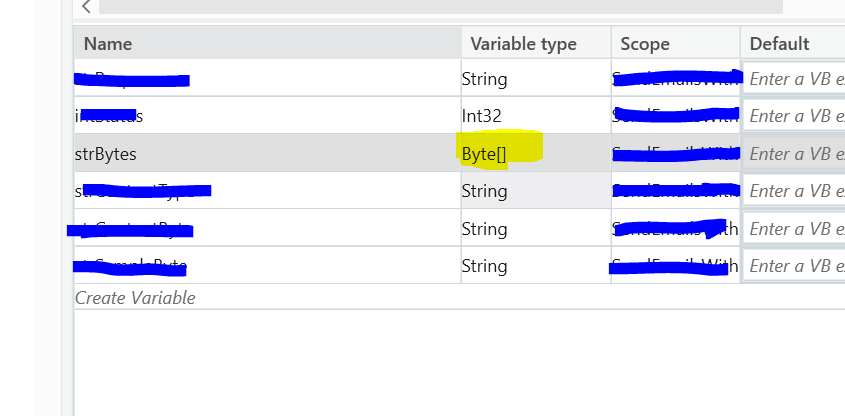Click the horizontal scrollbar track above the table
Viewport: 845px width, 416px height.
click(440, 7)
